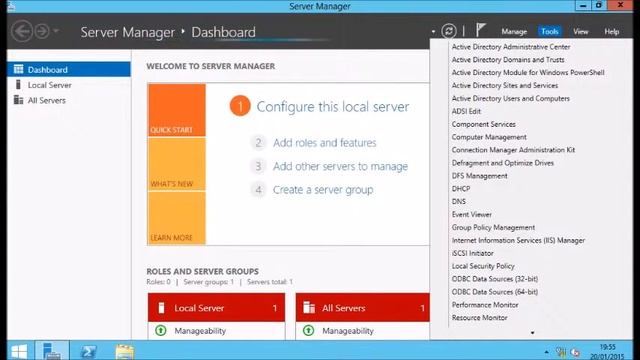Open the Windows Start button

(x=19, y=351)
